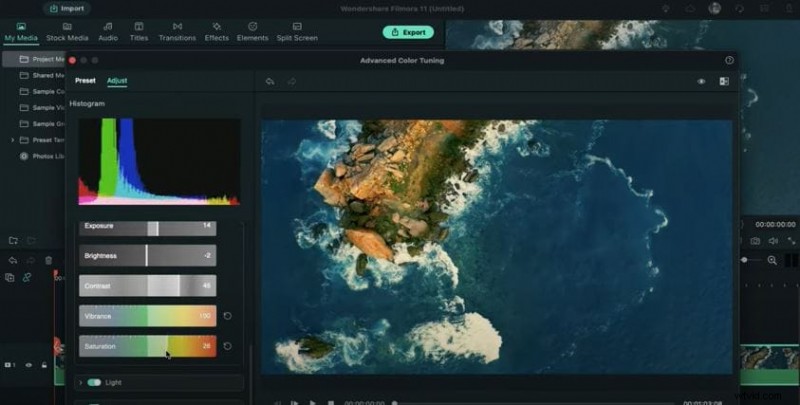This screenshot has height=405, width=800.
Task: Expand the Preset Templates folder
Action: (x=12, y=140)
